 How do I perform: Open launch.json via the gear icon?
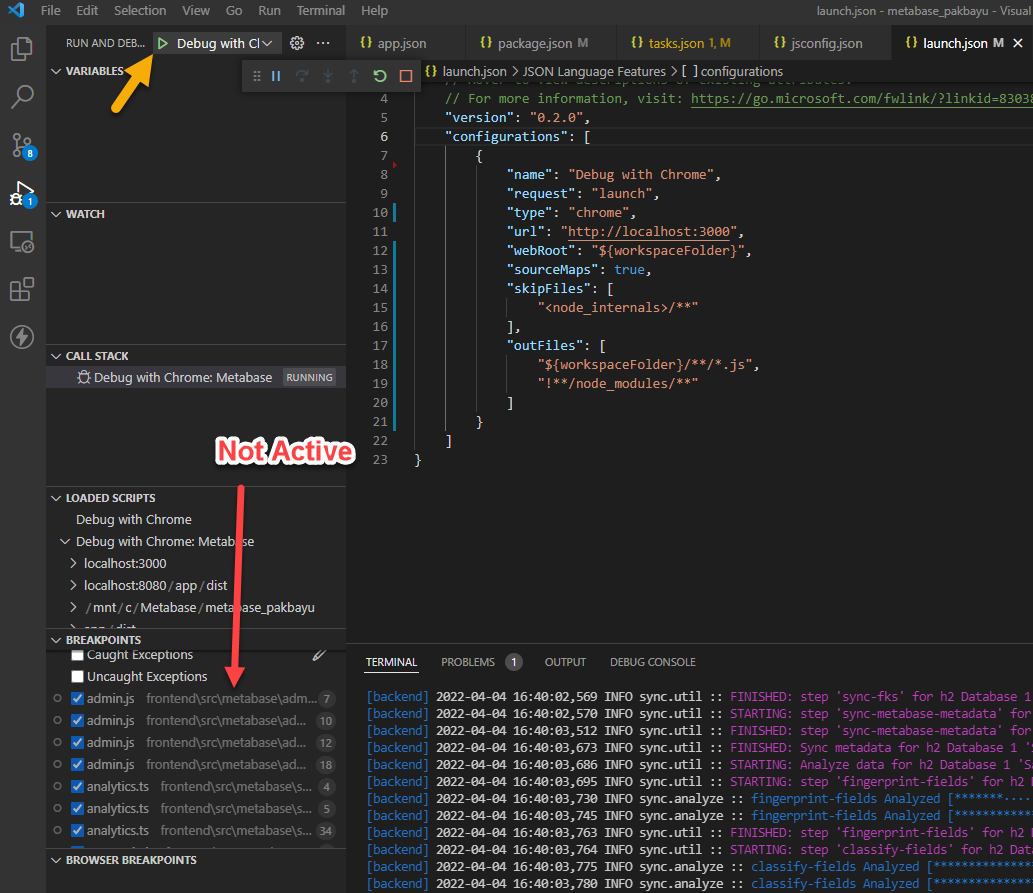click(297, 43)
